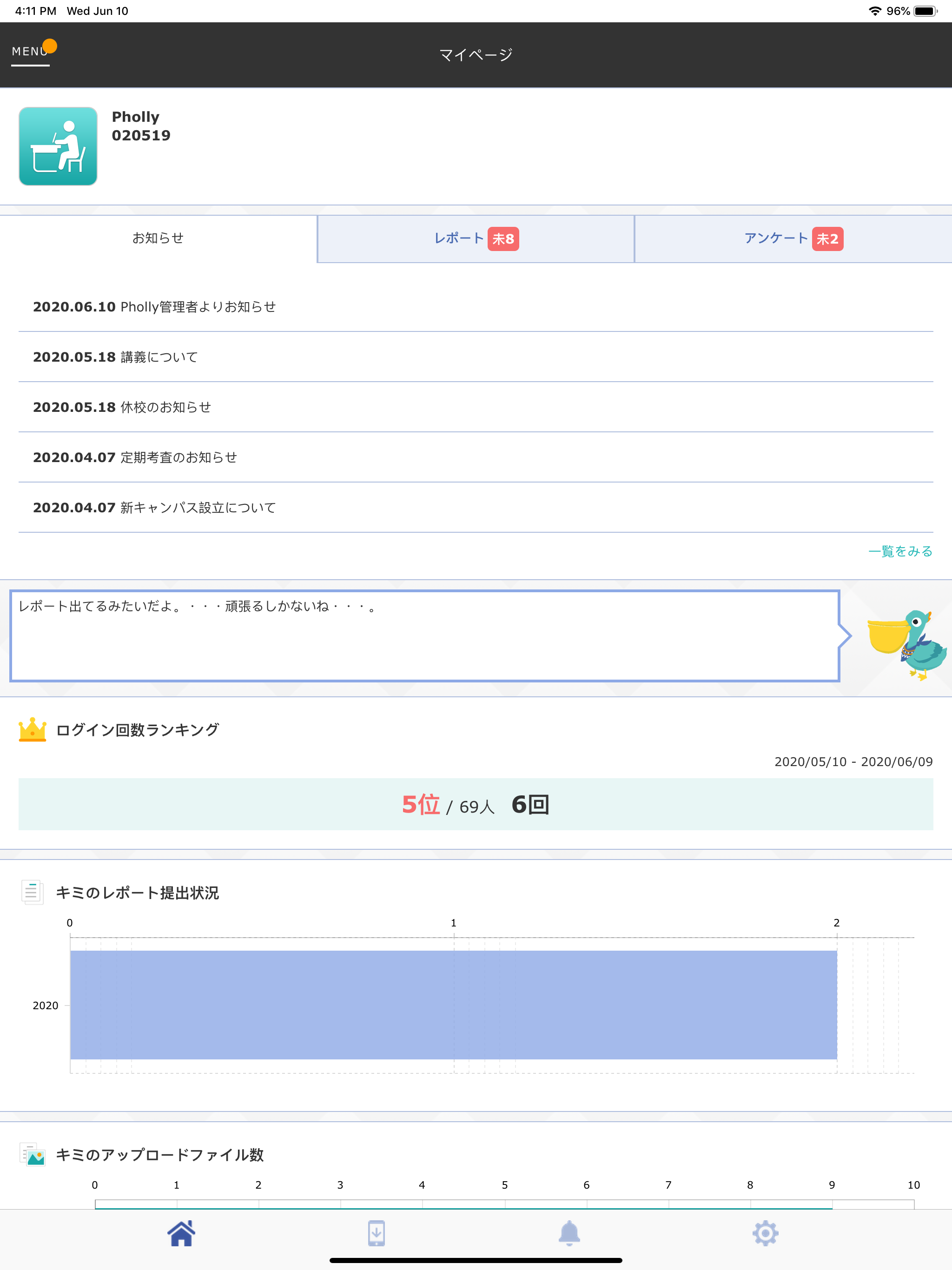Tap the 5位 ranking result
Screen dimensions: 952x1270
(421, 804)
